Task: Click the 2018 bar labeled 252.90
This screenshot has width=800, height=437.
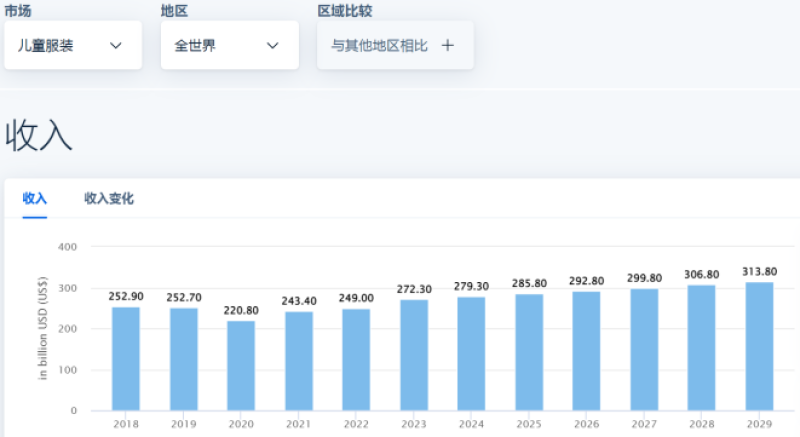Action: pos(126,358)
